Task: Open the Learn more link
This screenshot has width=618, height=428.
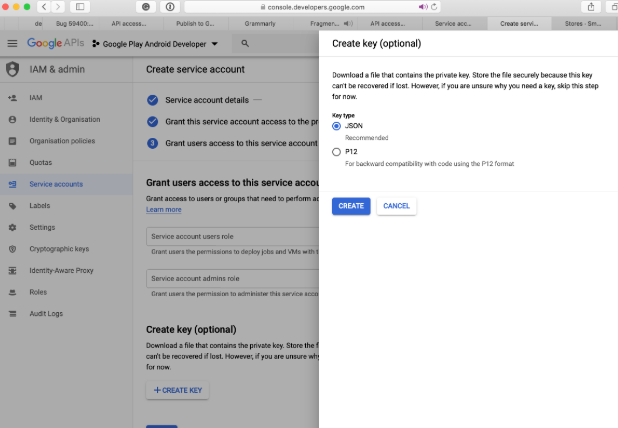Action: point(164,210)
